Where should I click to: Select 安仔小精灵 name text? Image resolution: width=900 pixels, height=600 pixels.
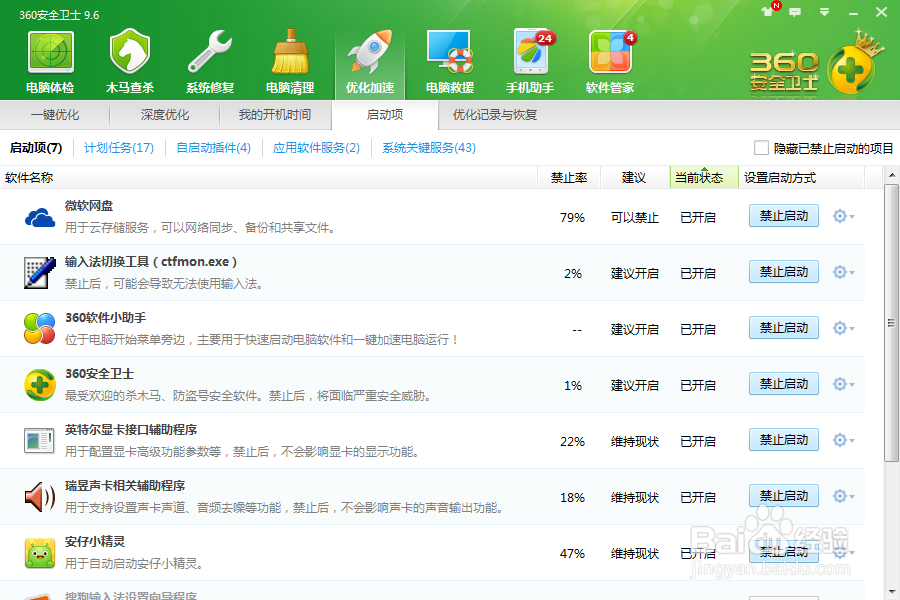click(x=95, y=541)
